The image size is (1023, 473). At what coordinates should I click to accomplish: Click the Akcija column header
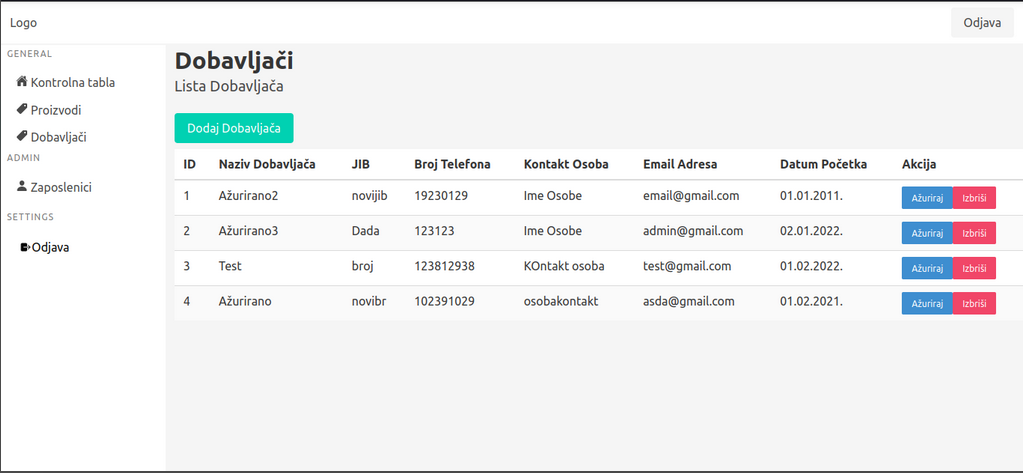coord(919,164)
